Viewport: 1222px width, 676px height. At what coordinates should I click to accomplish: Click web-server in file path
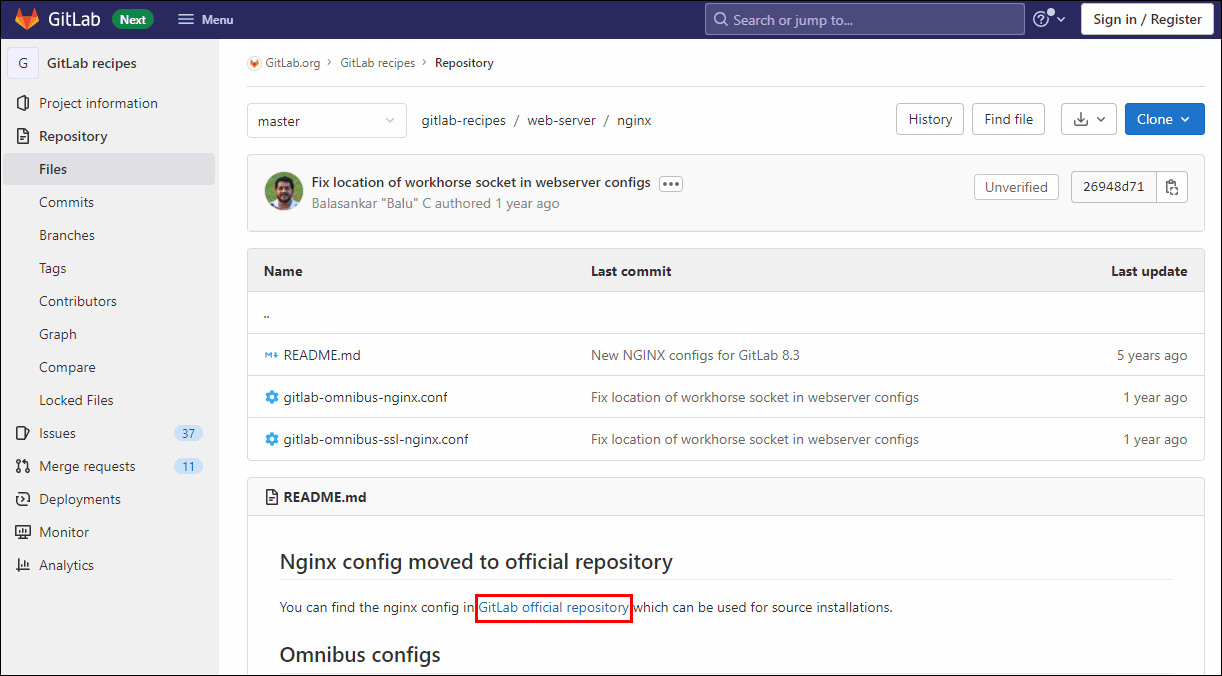click(561, 120)
